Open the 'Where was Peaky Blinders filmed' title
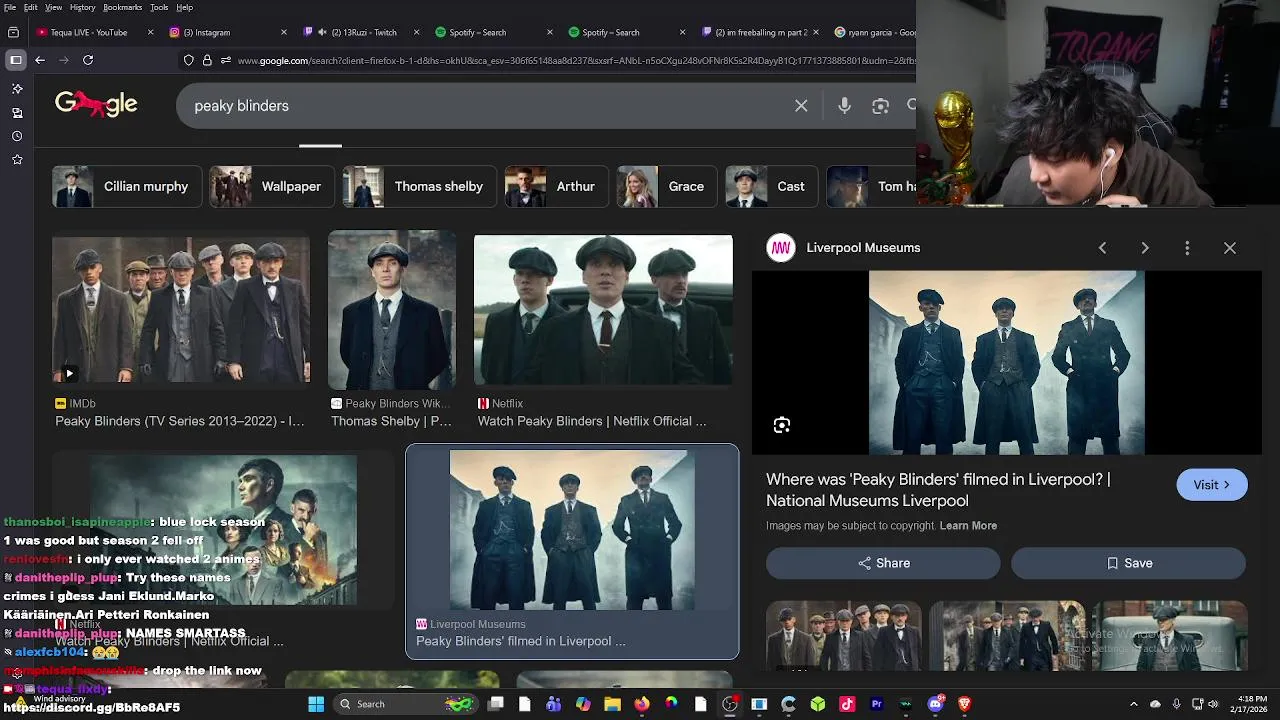Image resolution: width=1280 pixels, height=720 pixels. coord(938,490)
